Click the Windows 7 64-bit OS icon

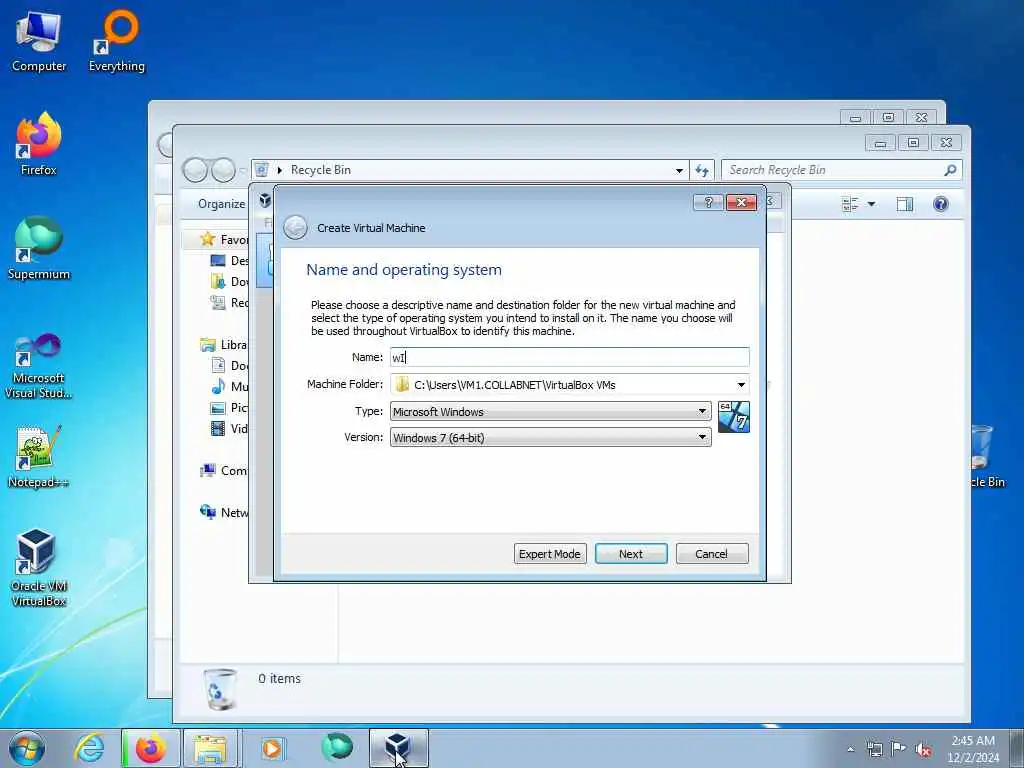tap(733, 417)
